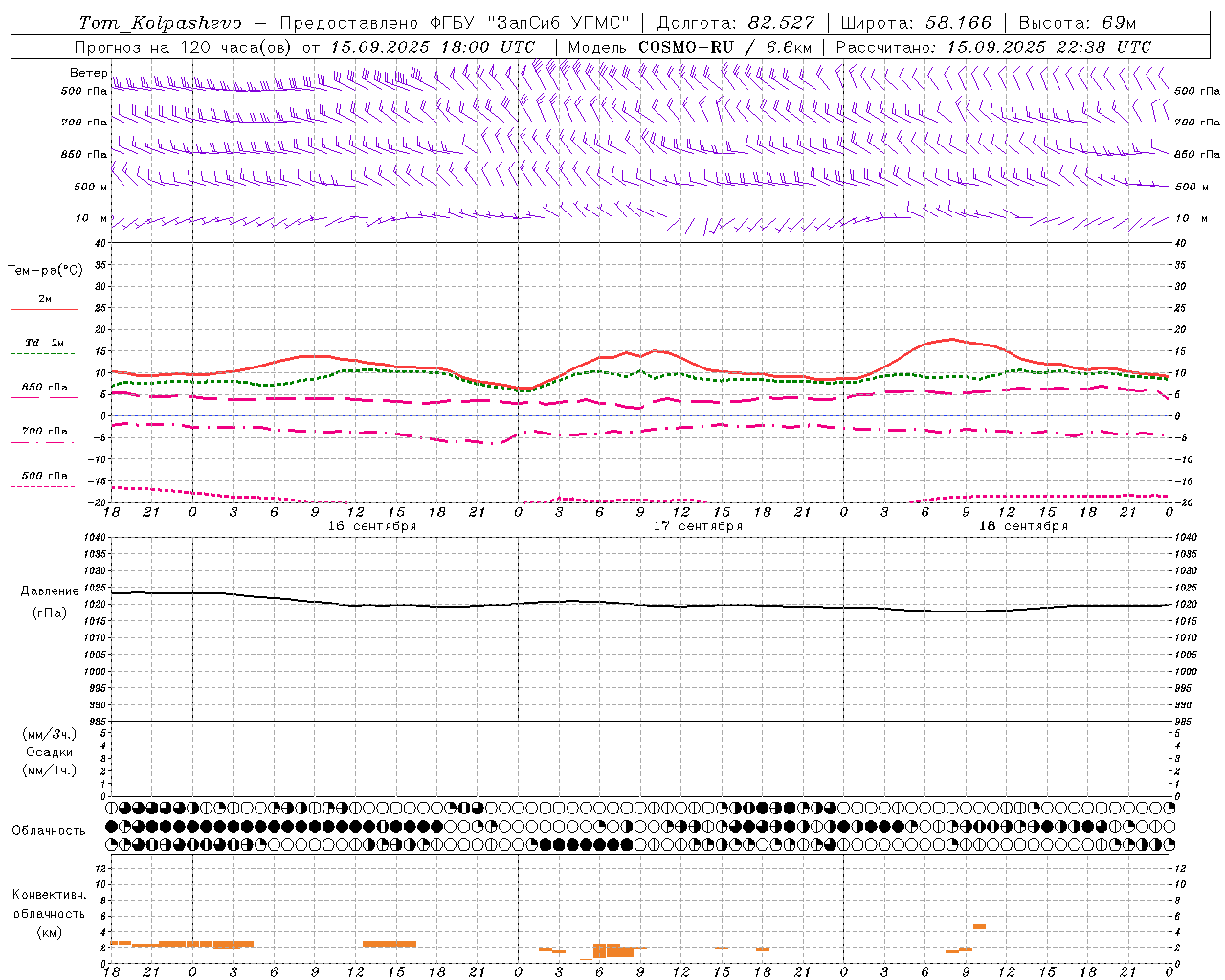Screen dimensions: 1225x980
Task: Click the 'Осадки' precipitation label
Action: coord(50,752)
